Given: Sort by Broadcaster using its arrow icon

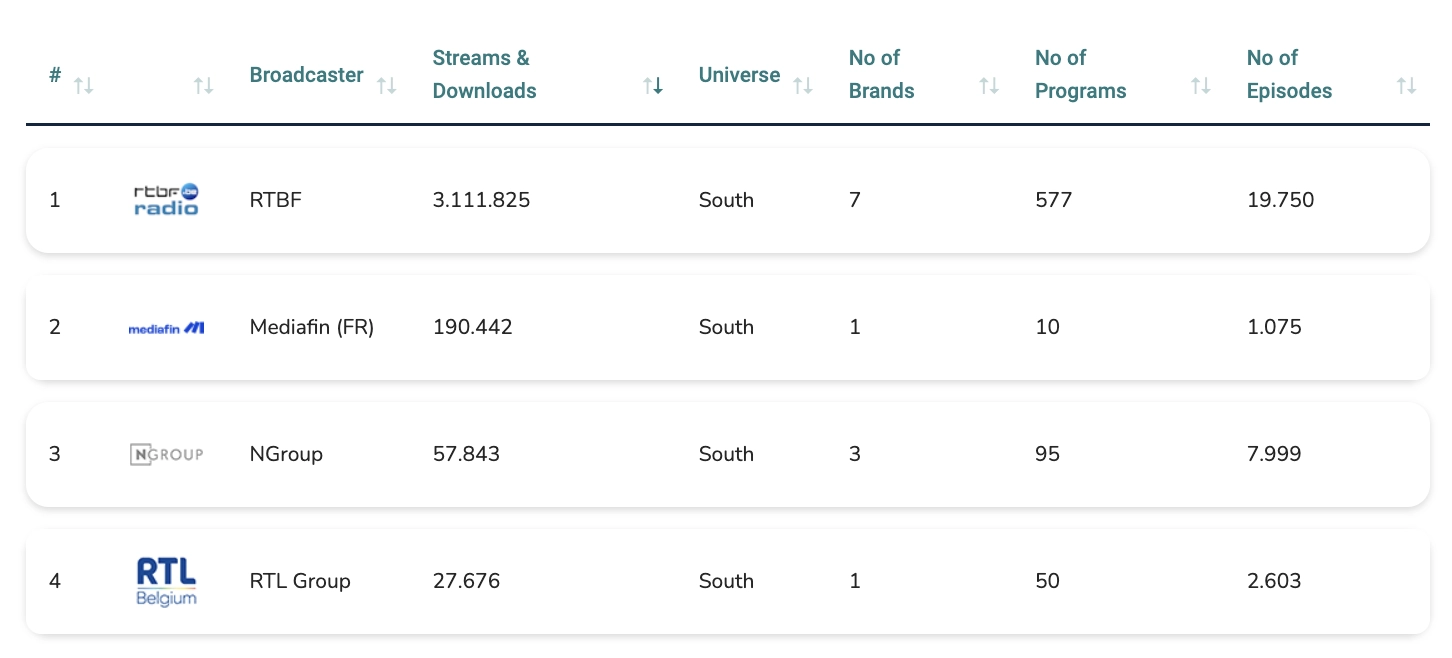Looking at the screenshot, I should point(386,86).
